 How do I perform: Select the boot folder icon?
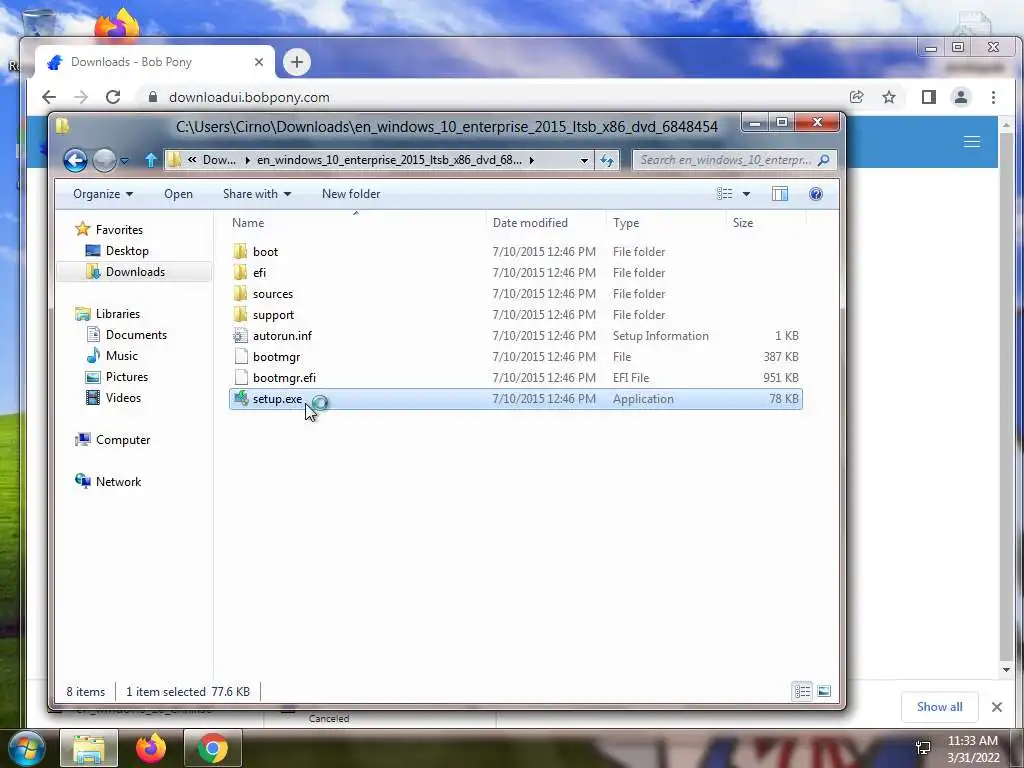pos(240,251)
